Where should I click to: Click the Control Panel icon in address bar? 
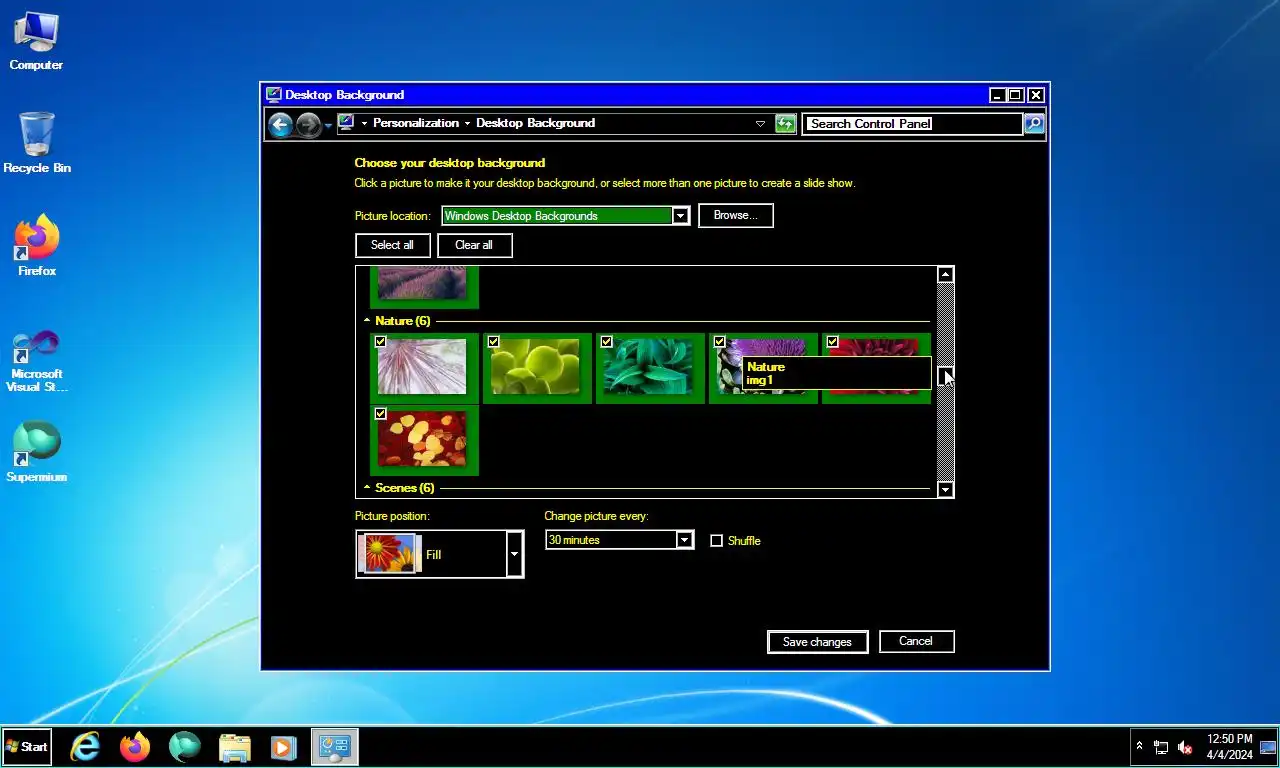point(346,123)
